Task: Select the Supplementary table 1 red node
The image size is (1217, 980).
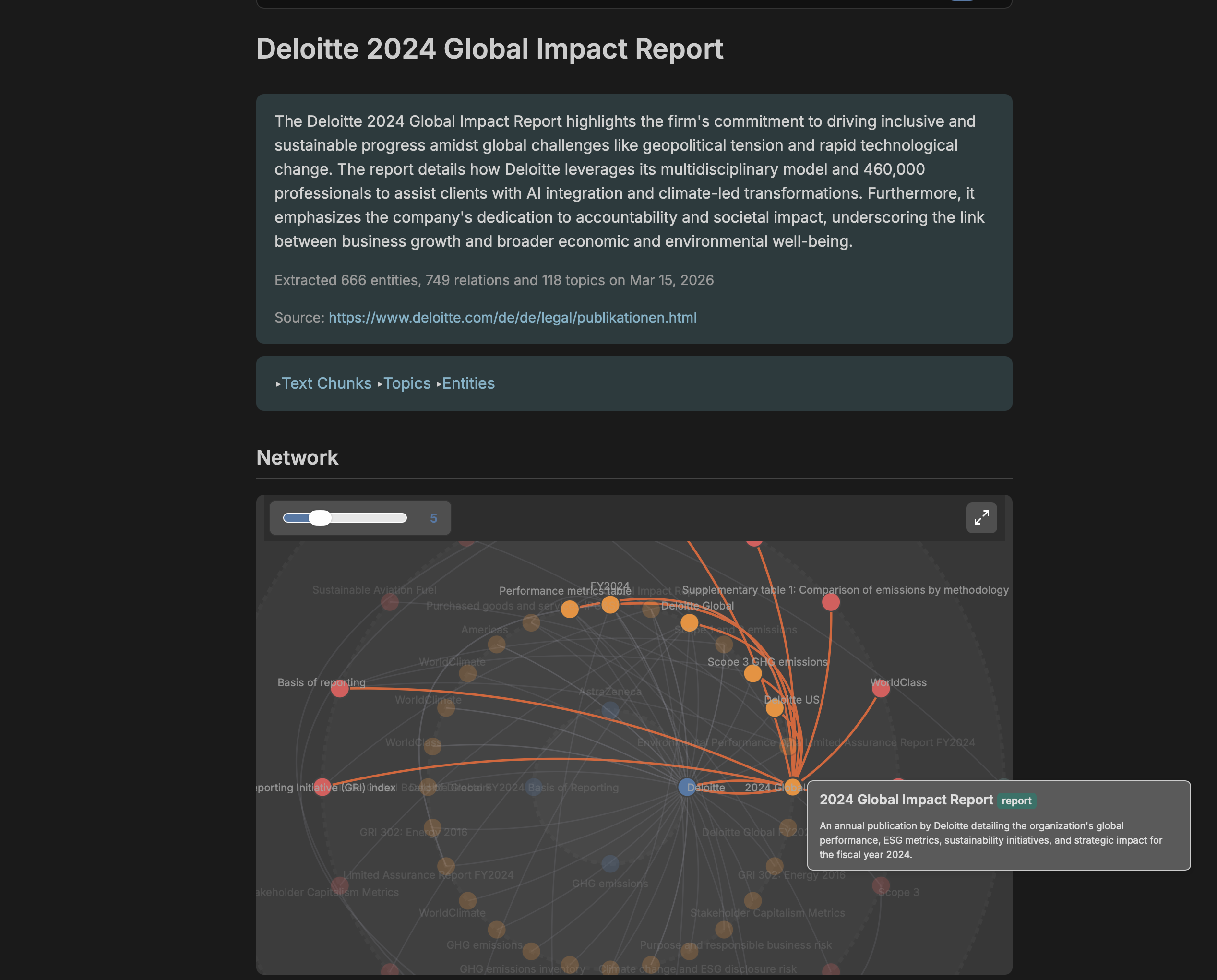Action: [x=830, y=602]
